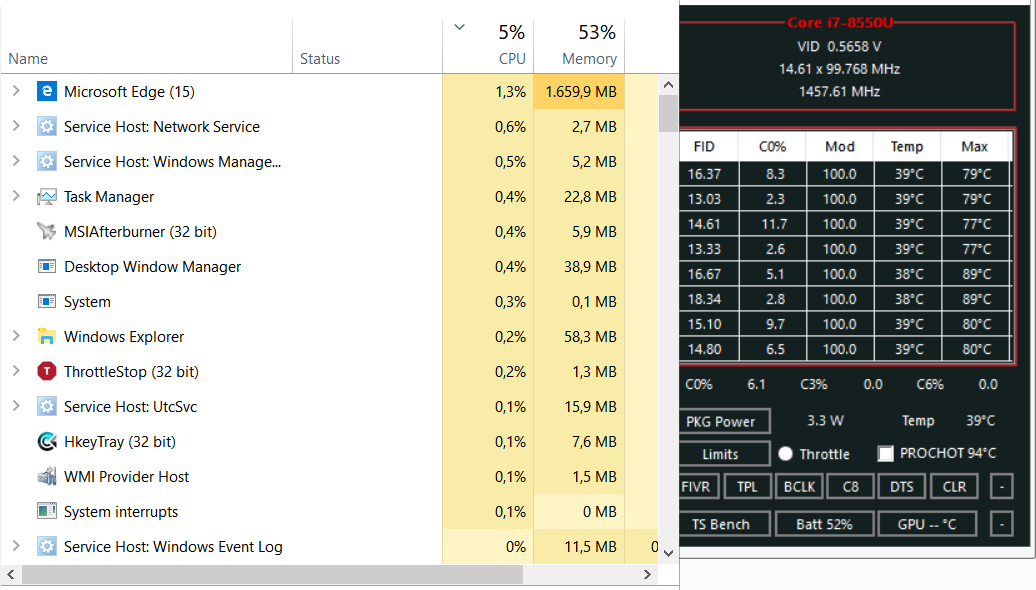Click the 1457.61 MHz frequency reading

click(840, 91)
